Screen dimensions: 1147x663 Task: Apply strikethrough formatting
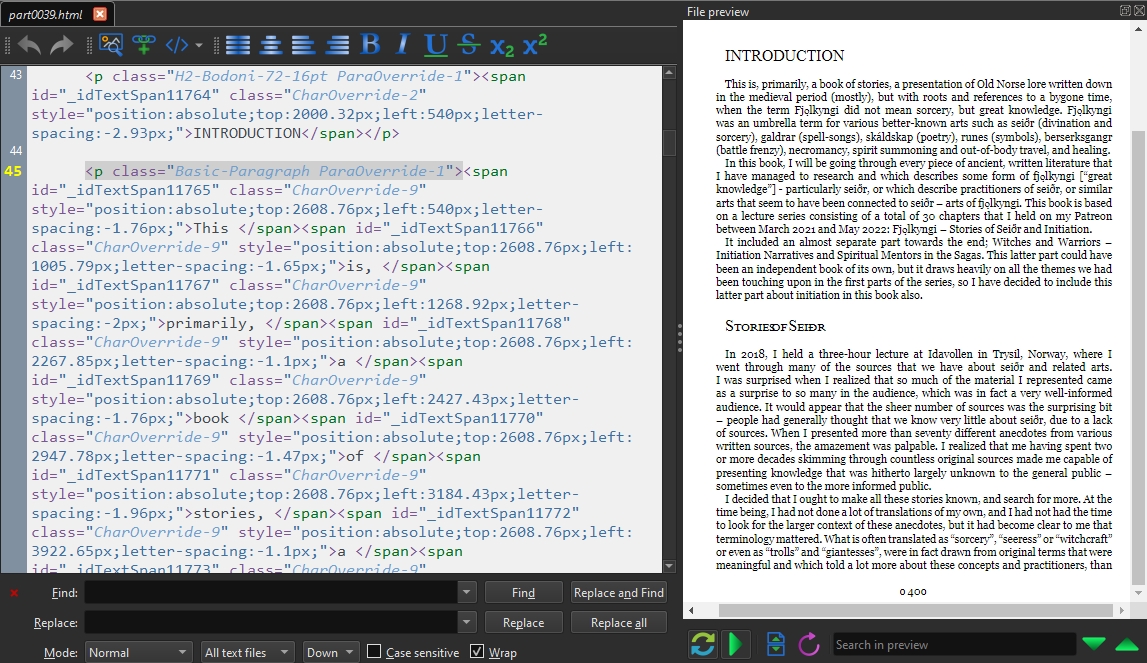pos(468,45)
